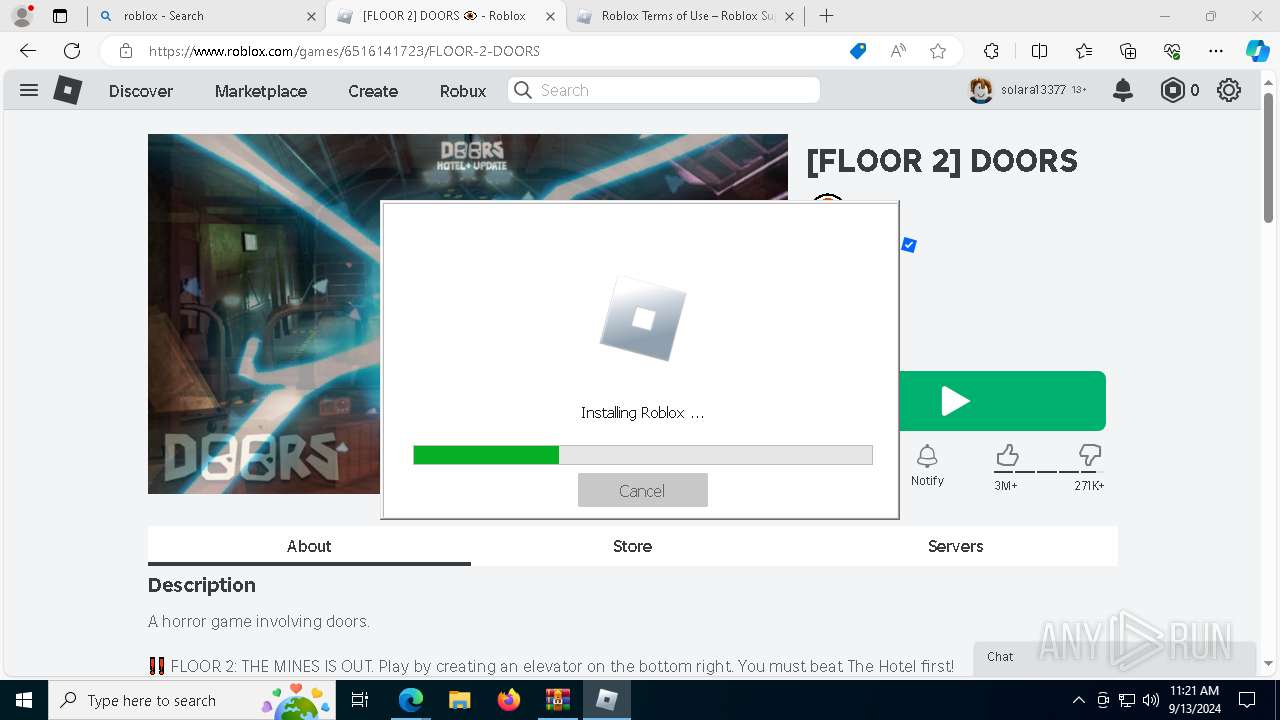Close the [FLOOR 2] DOORS tab
The height and width of the screenshot is (720, 1280).
[550, 16]
